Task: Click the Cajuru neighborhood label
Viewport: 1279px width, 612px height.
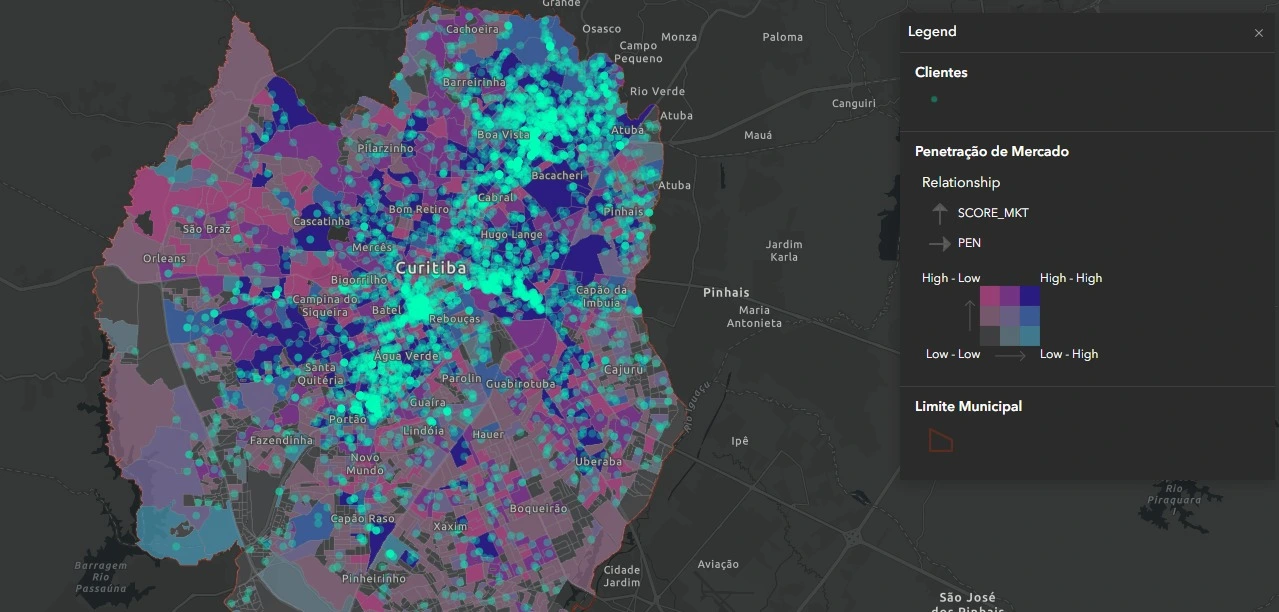Action: click(x=623, y=370)
